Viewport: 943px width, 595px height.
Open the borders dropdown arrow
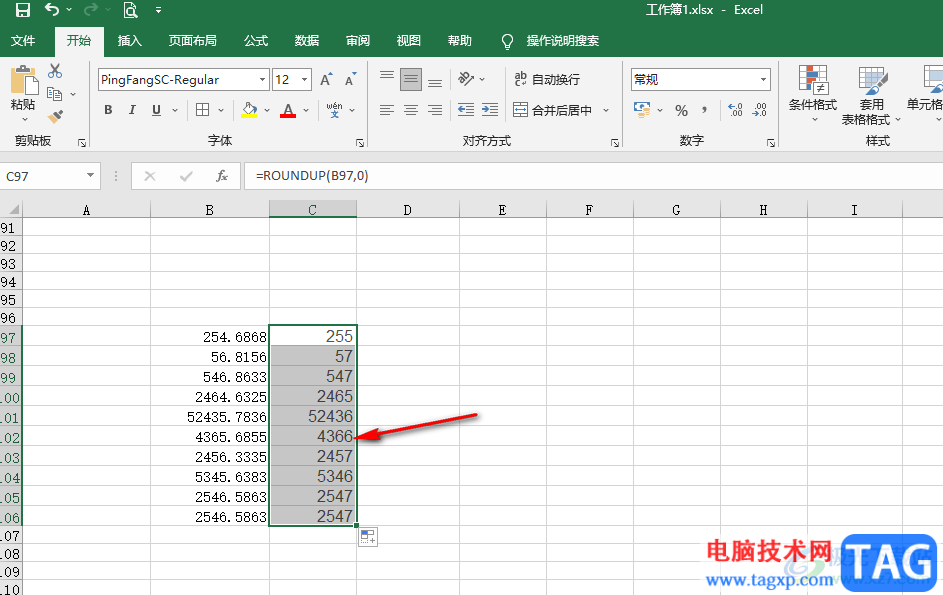pyautogui.click(x=221, y=110)
